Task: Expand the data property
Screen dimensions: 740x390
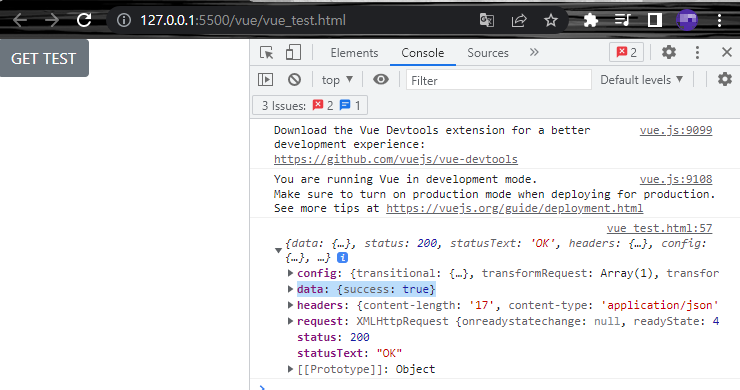Action: pos(290,288)
